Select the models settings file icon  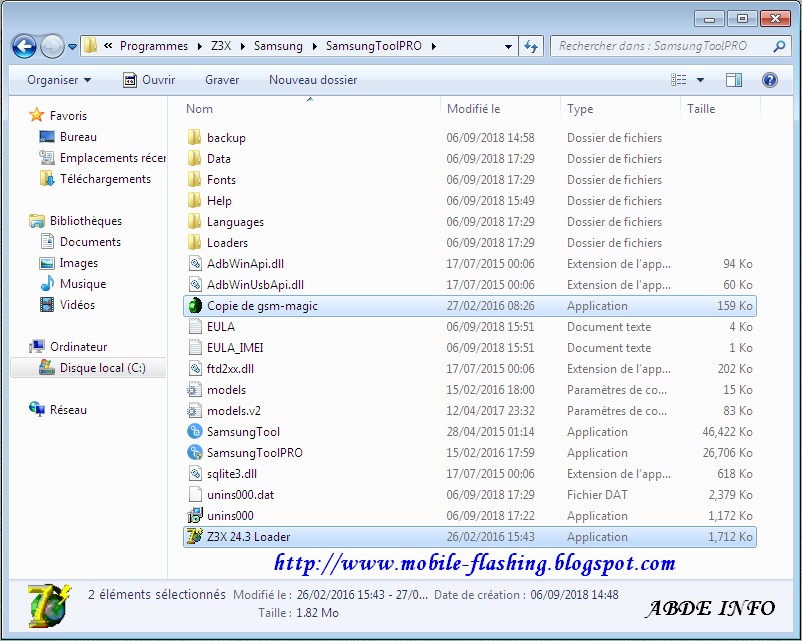click(194, 390)
